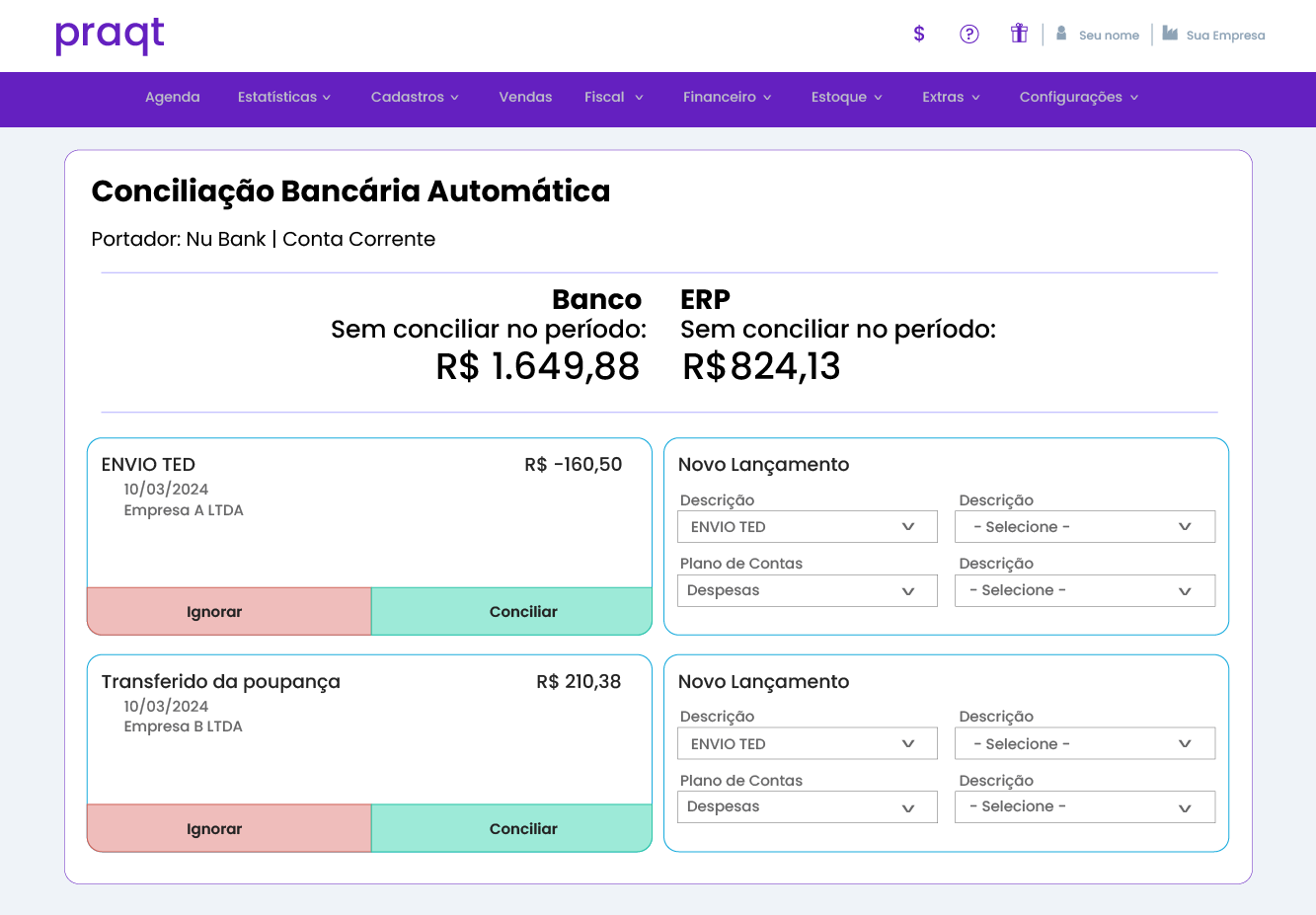This screenshot has height=915, width=1316.
Task: Click the factory icon beside Sua Empresa
Action: click(x=1170, y=34)
